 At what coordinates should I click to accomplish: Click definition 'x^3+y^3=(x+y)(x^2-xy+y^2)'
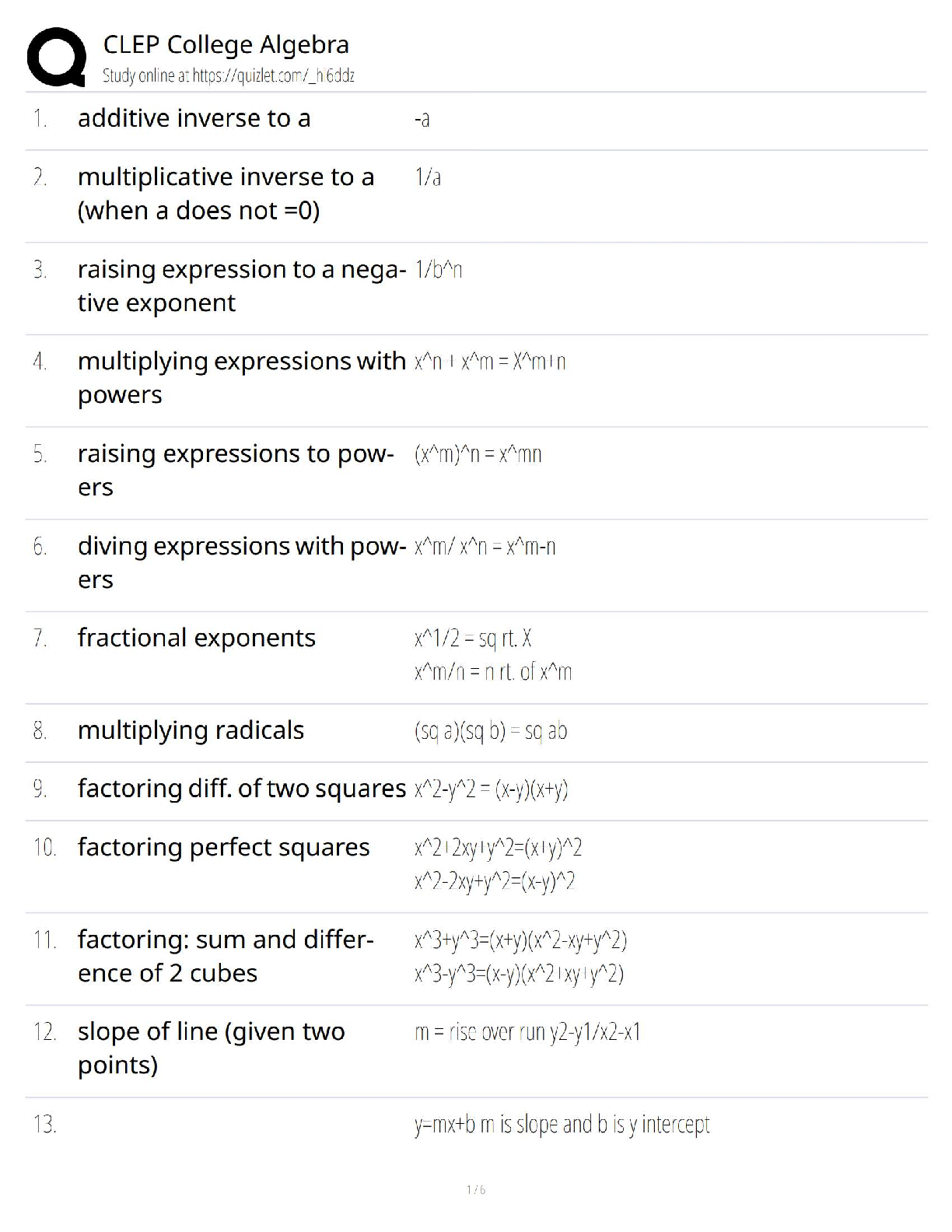pos(520,940)
